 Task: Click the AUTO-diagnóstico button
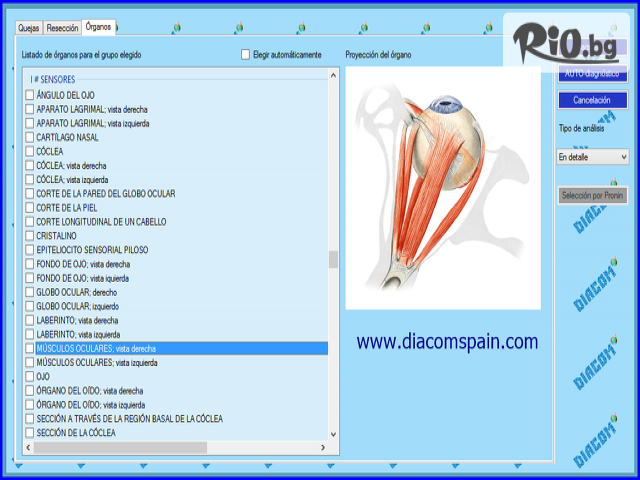(592, 74)
